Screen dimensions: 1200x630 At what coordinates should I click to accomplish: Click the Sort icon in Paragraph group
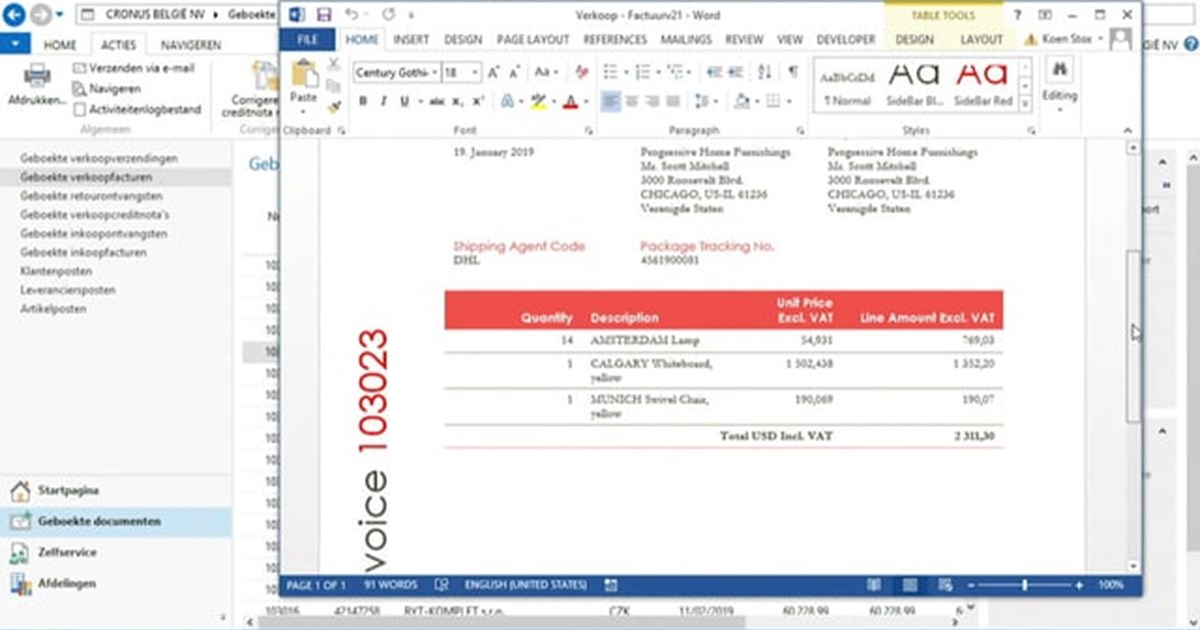765,72
